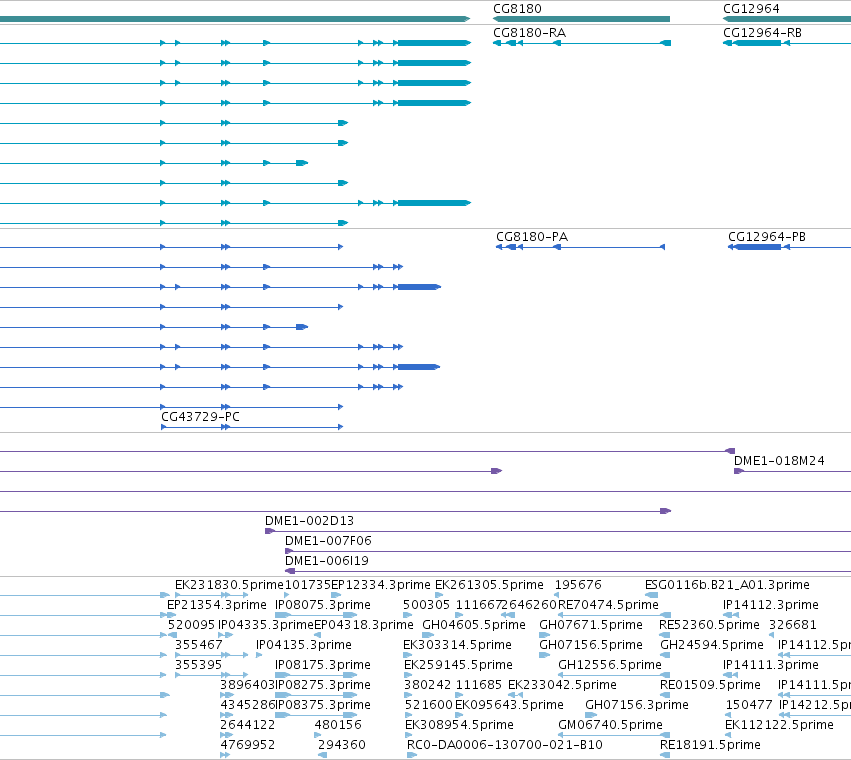Click EST label 101735
This screenshot has height=760, width=851.
[x=308, y=585]
